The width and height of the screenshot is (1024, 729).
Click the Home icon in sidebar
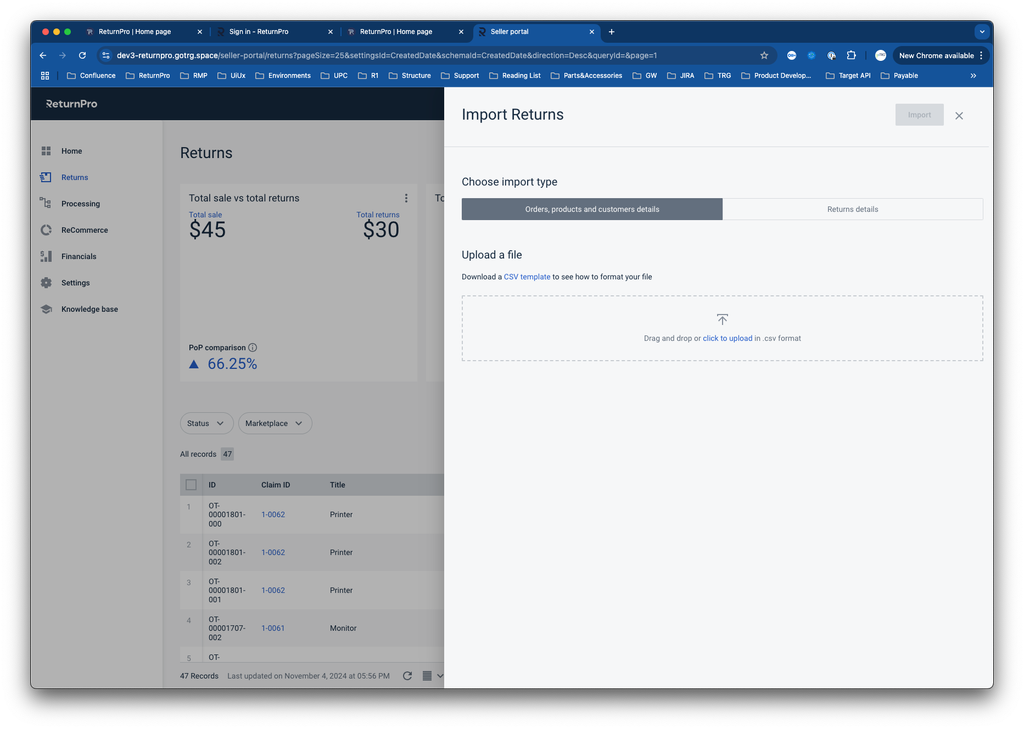pos(46,151)
